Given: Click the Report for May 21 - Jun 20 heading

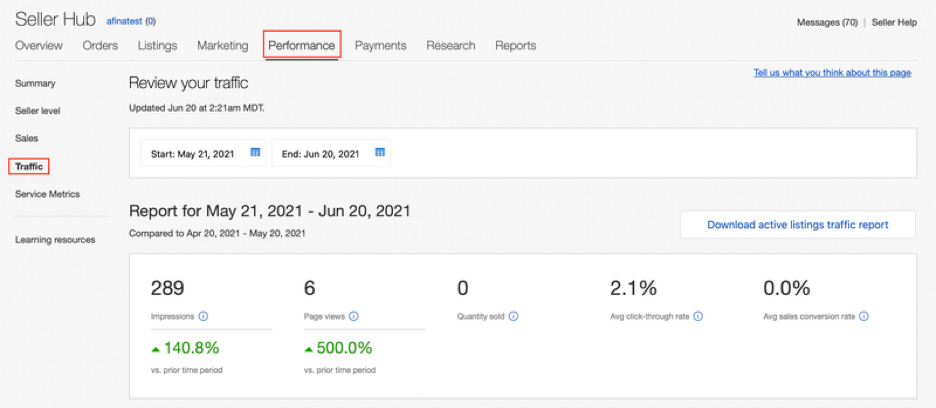Looking at the screenshot, I should tap(270, 211).
